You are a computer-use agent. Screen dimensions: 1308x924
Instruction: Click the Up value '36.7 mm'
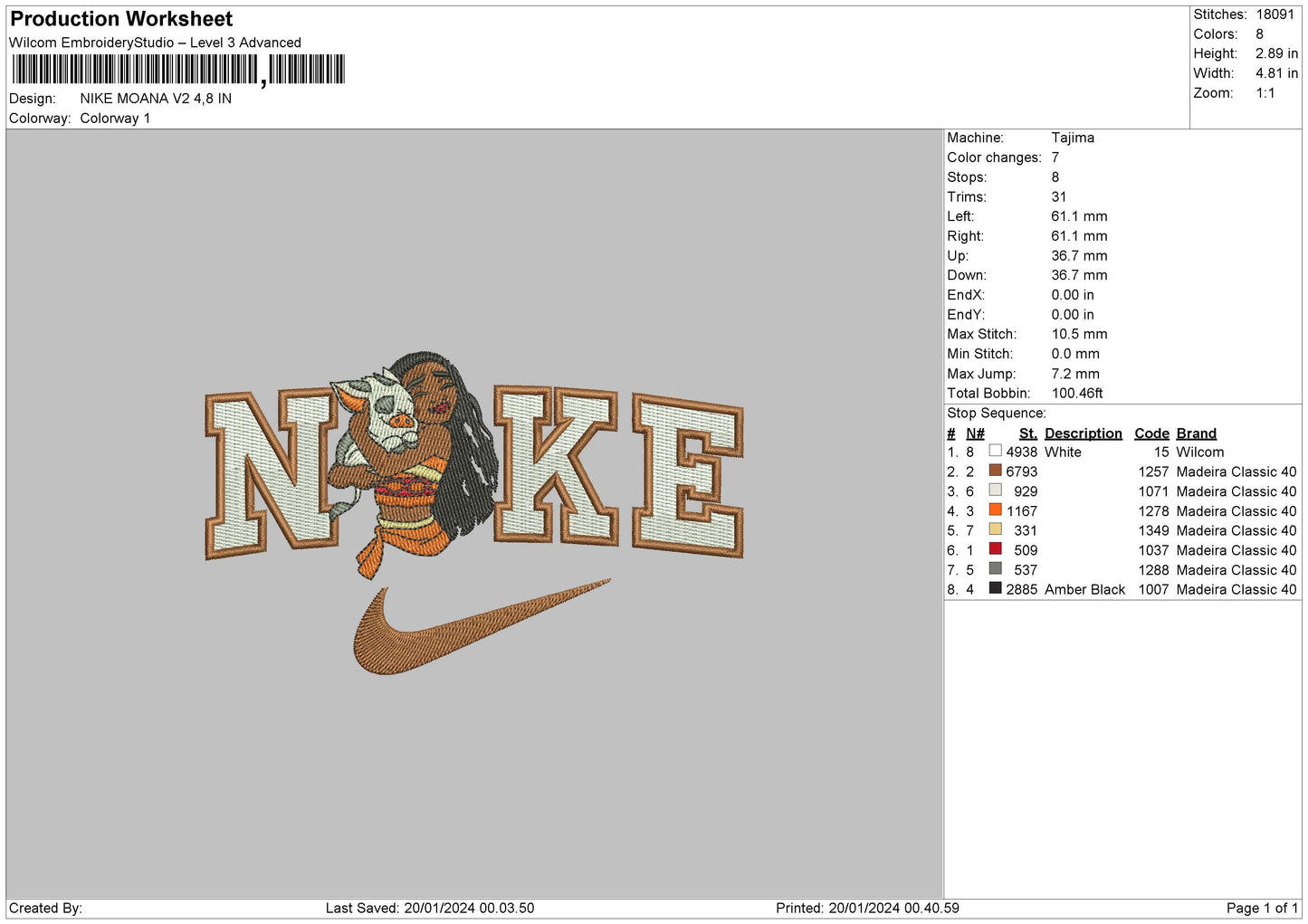1079,256
